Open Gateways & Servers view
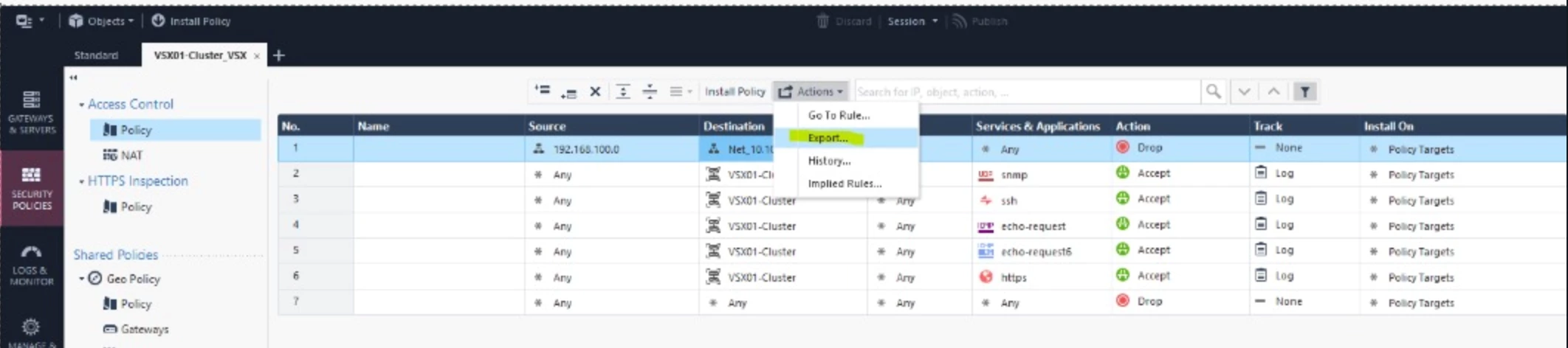 click(32, 113)
